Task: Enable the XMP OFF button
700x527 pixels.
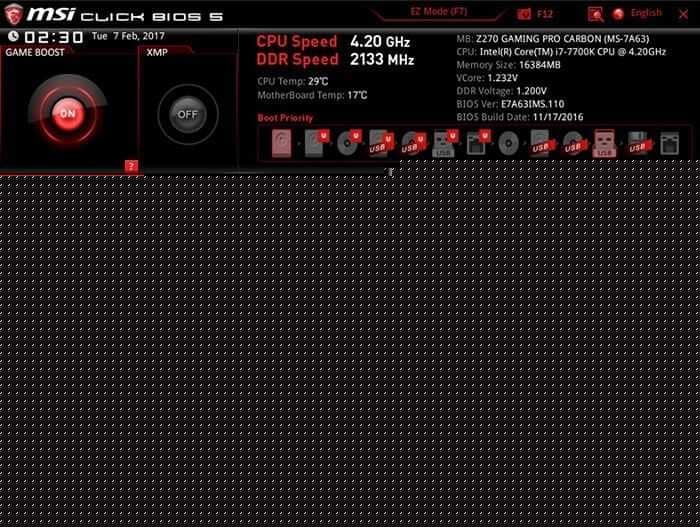Action: pos(188,115)
